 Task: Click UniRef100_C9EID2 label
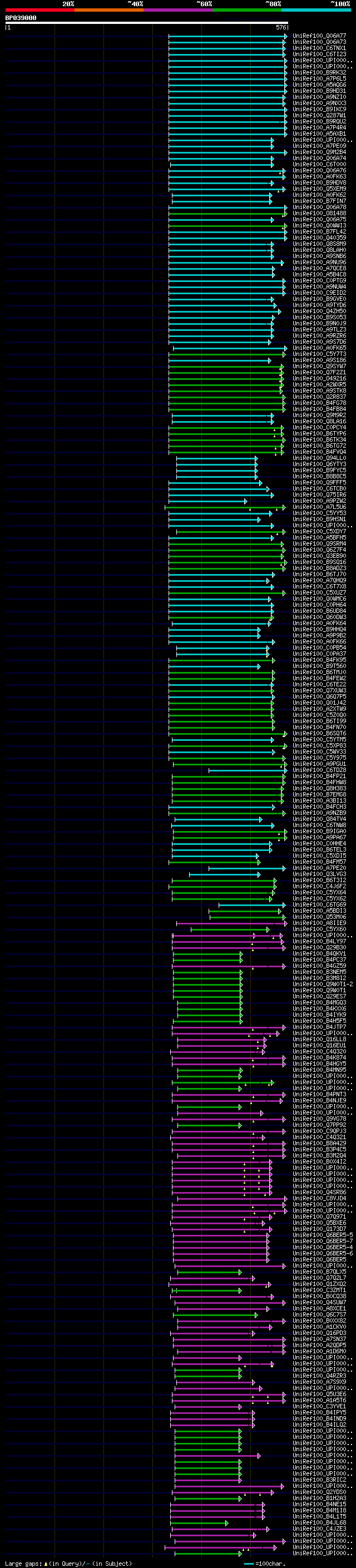pos(319,293)
